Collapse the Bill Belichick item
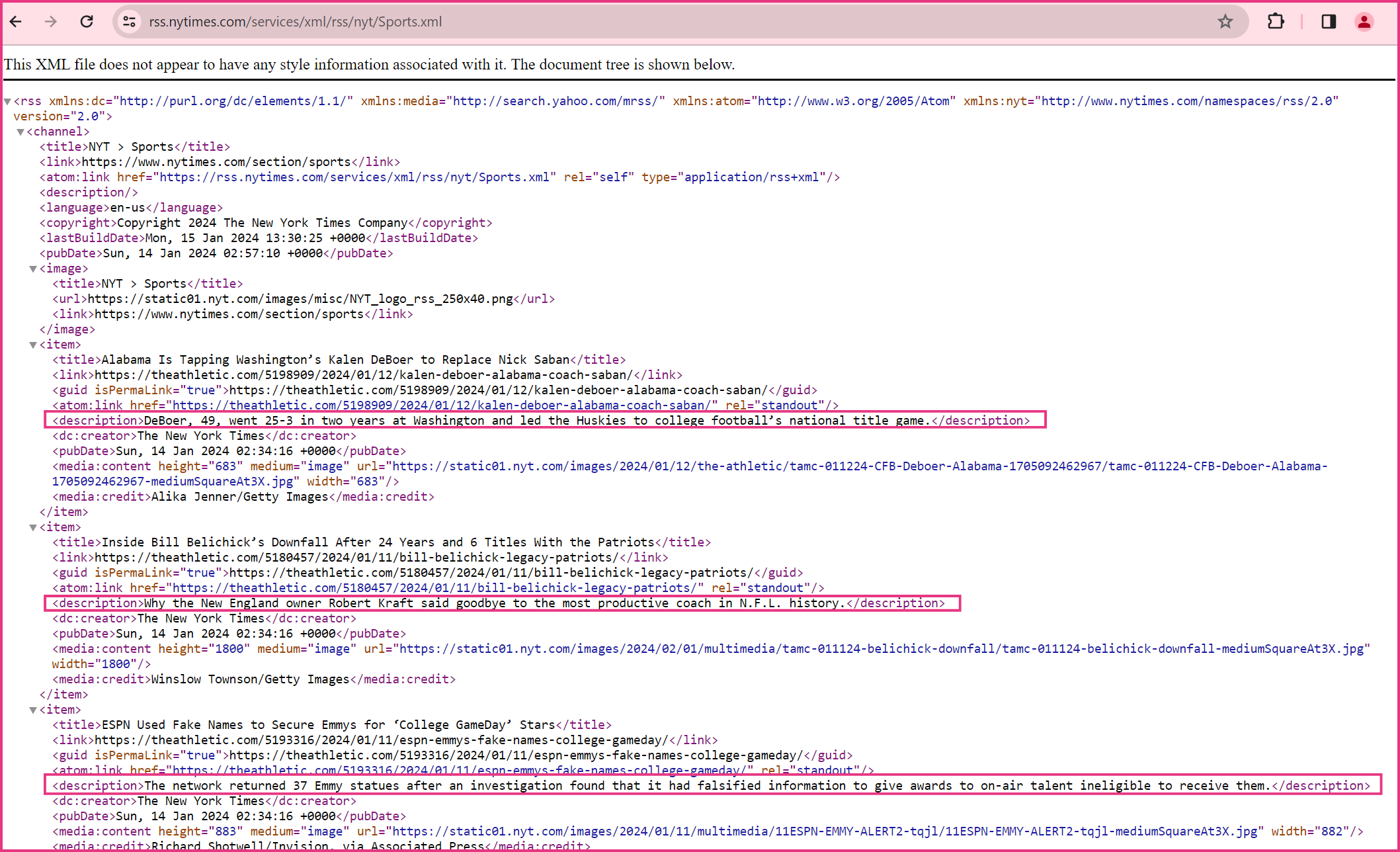 pos(33,527)
